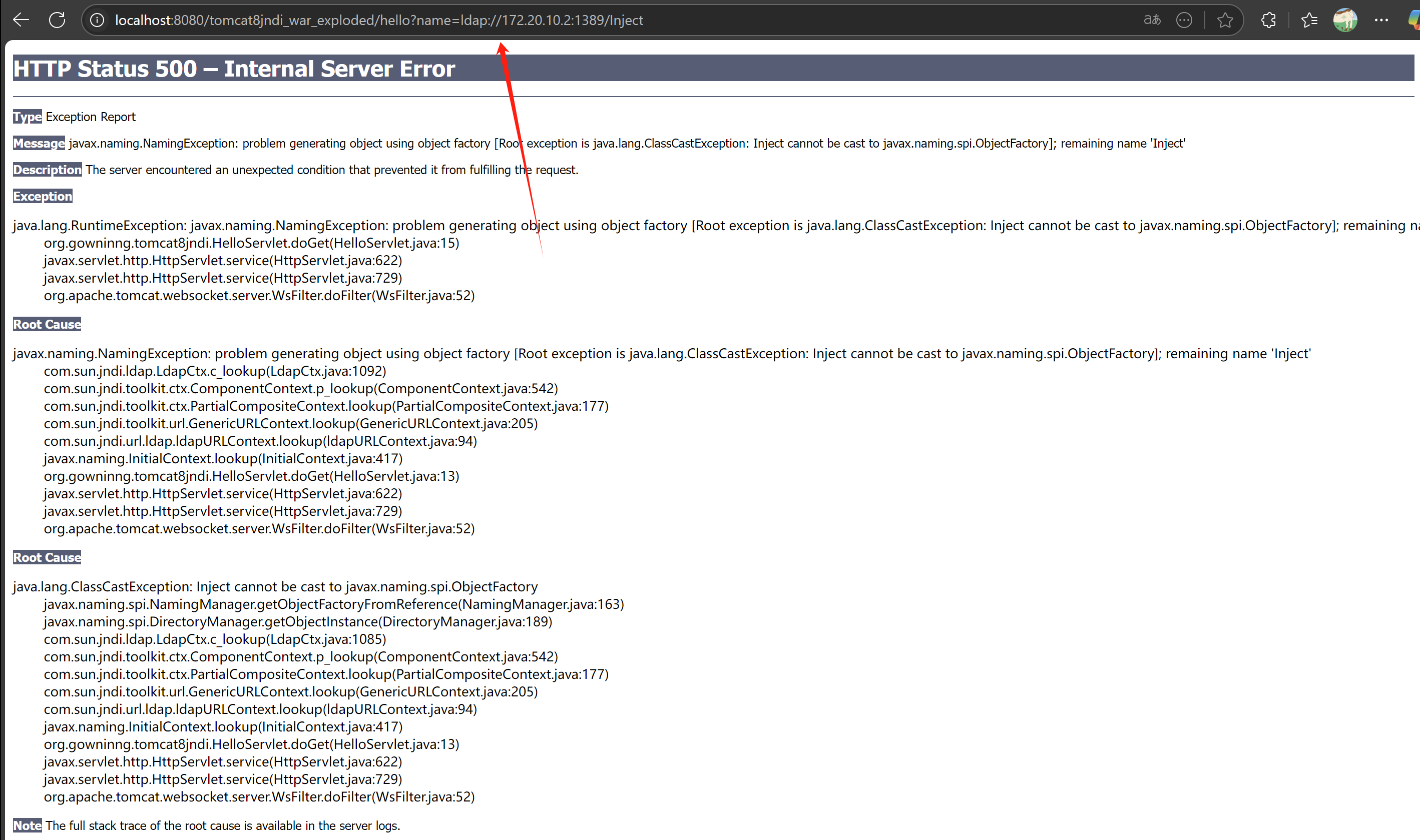Screen dimensions: 1420x840
Task: Click LdapCtx.java:1092 stack trace line
Action: pos(215,371)
